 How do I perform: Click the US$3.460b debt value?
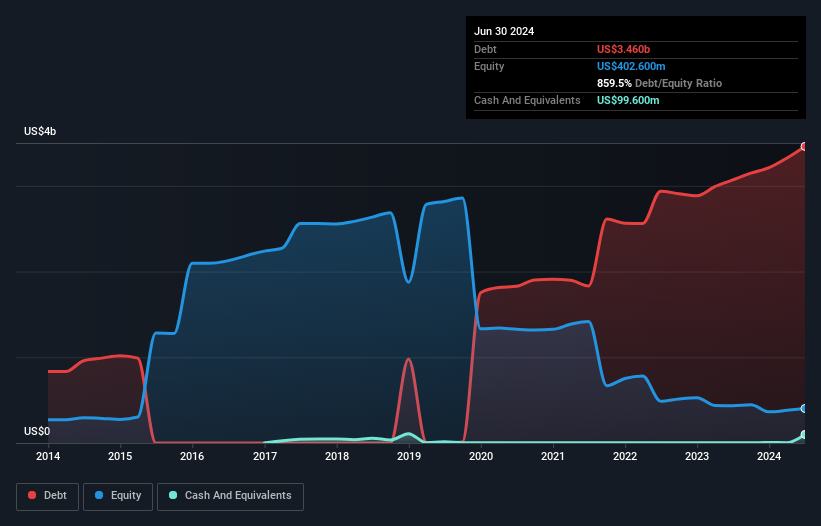click(623, 49)
